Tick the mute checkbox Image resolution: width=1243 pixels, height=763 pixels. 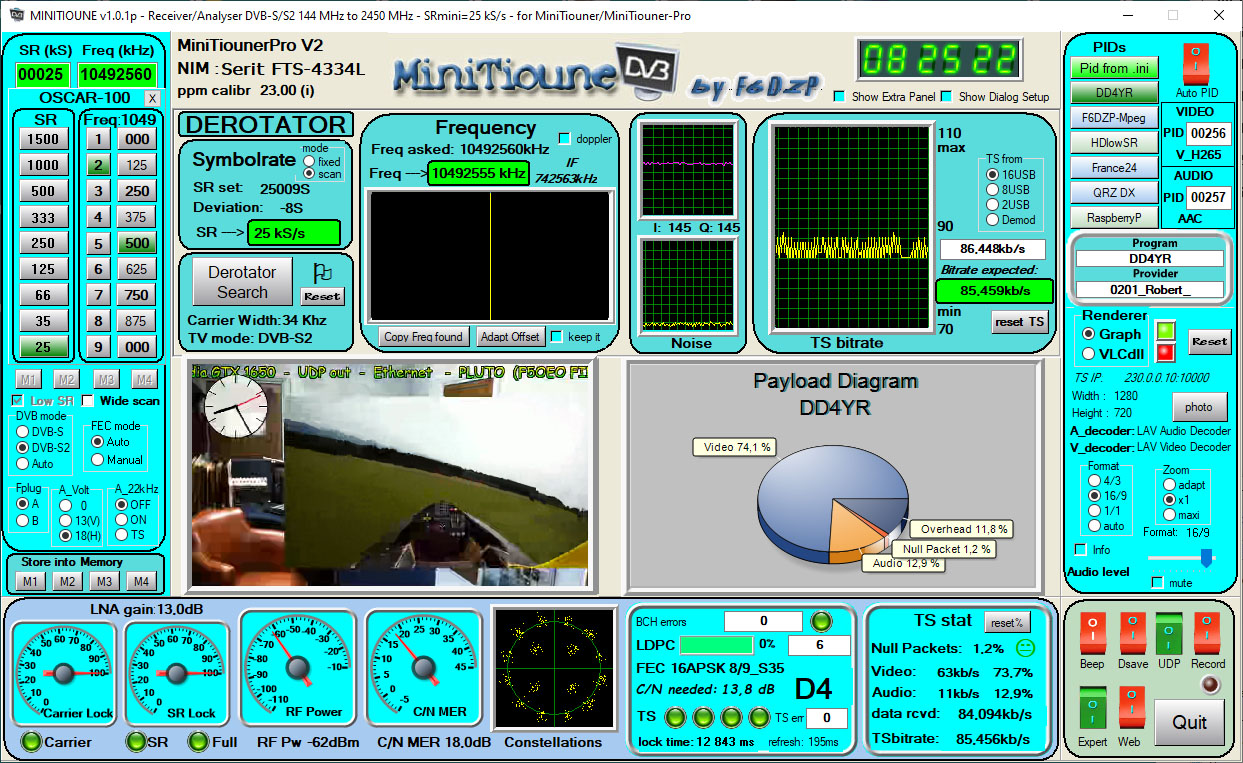point(1158,583)
